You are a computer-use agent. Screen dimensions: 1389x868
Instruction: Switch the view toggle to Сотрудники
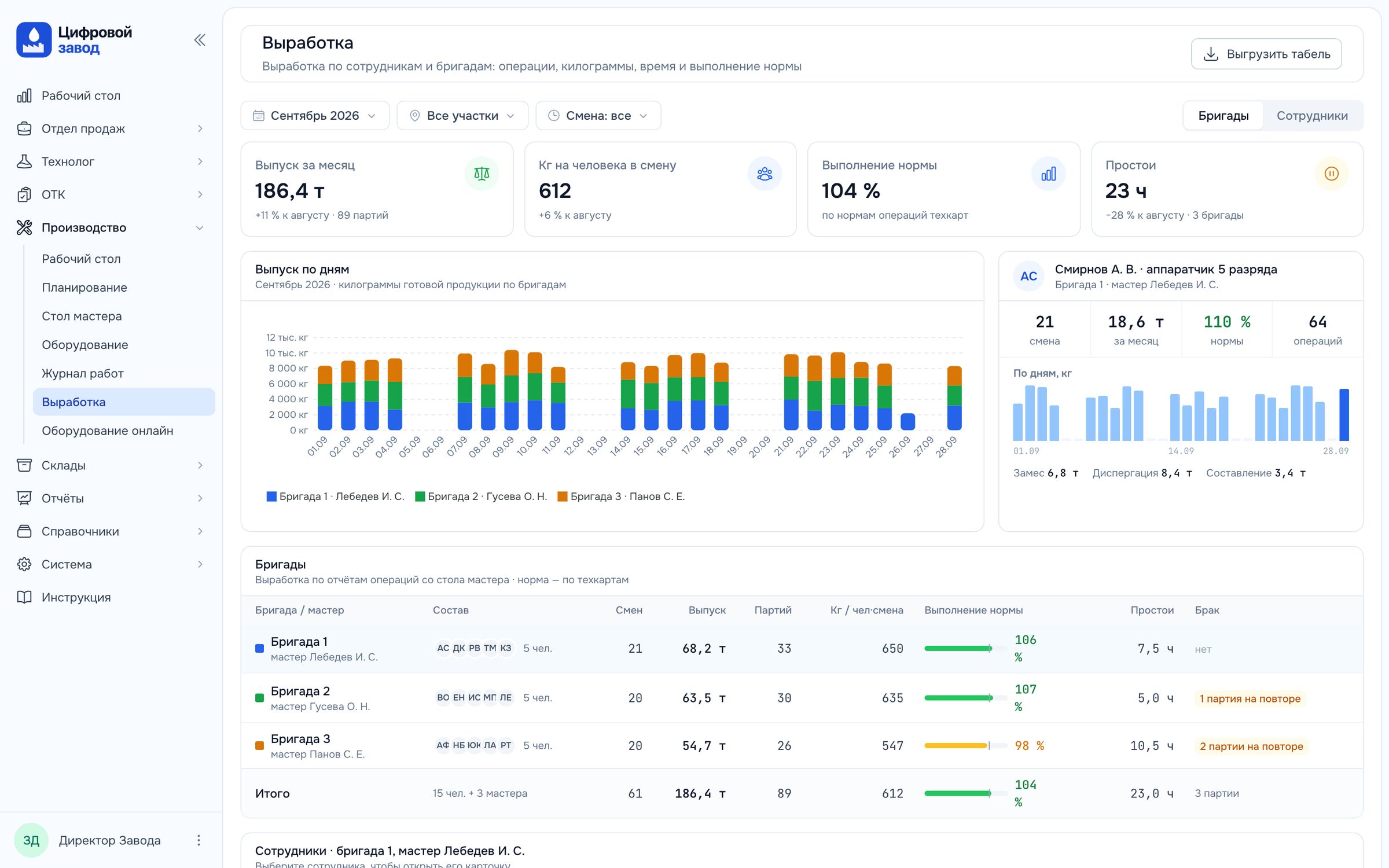pyautogui.click(x=1312, y=116)
